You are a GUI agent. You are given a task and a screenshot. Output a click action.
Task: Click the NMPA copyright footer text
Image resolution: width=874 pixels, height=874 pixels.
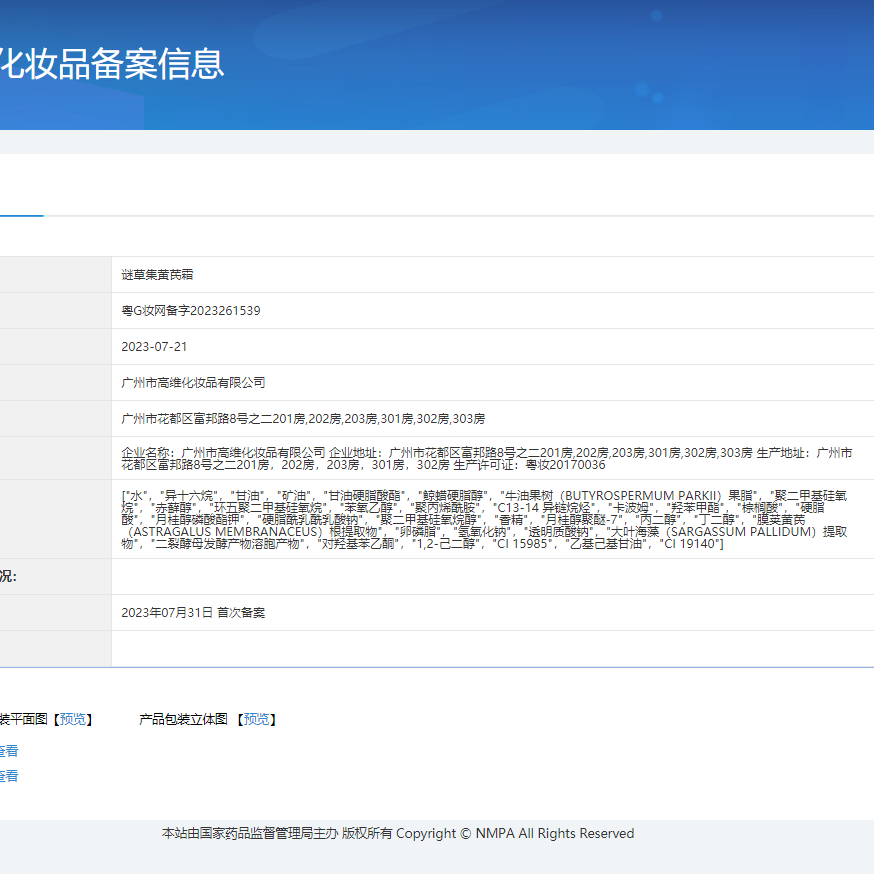point(398,833)
